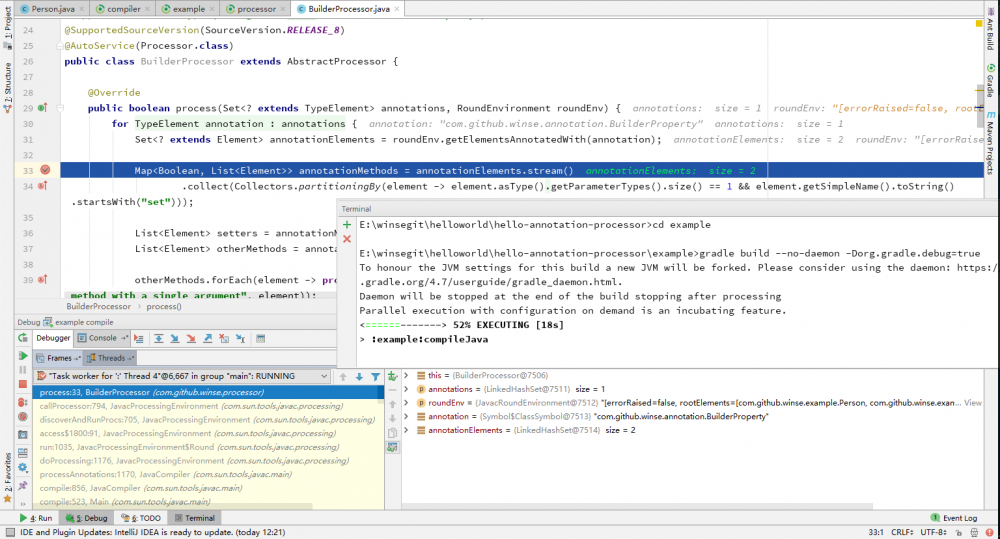Click Resume Program green arrow in Debug panel
Viewport: 1000px width, 539px height.
coord(23,356)
